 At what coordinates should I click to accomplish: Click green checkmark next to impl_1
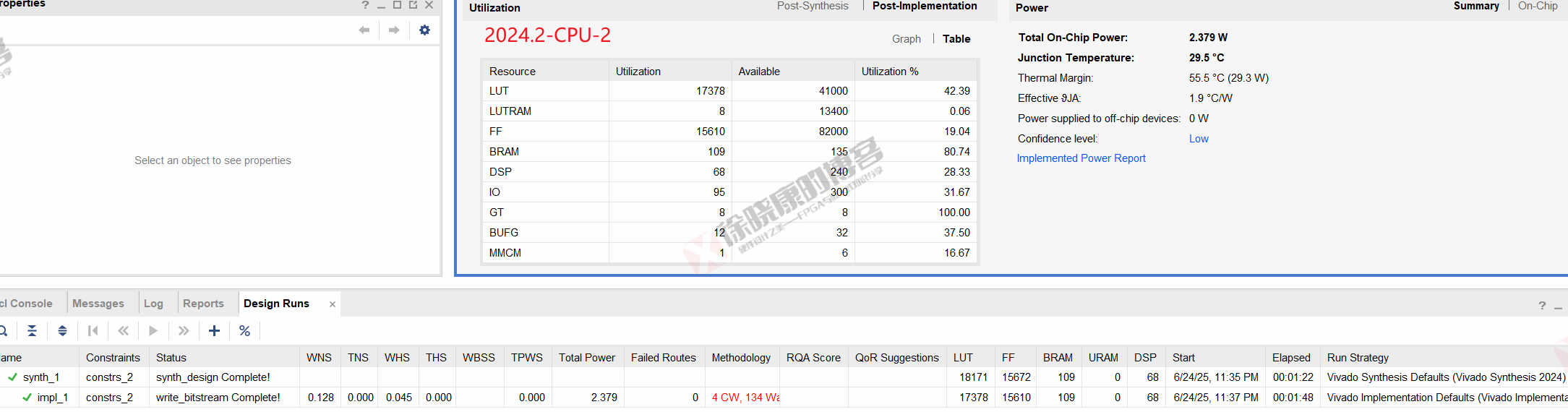point(27,397)
